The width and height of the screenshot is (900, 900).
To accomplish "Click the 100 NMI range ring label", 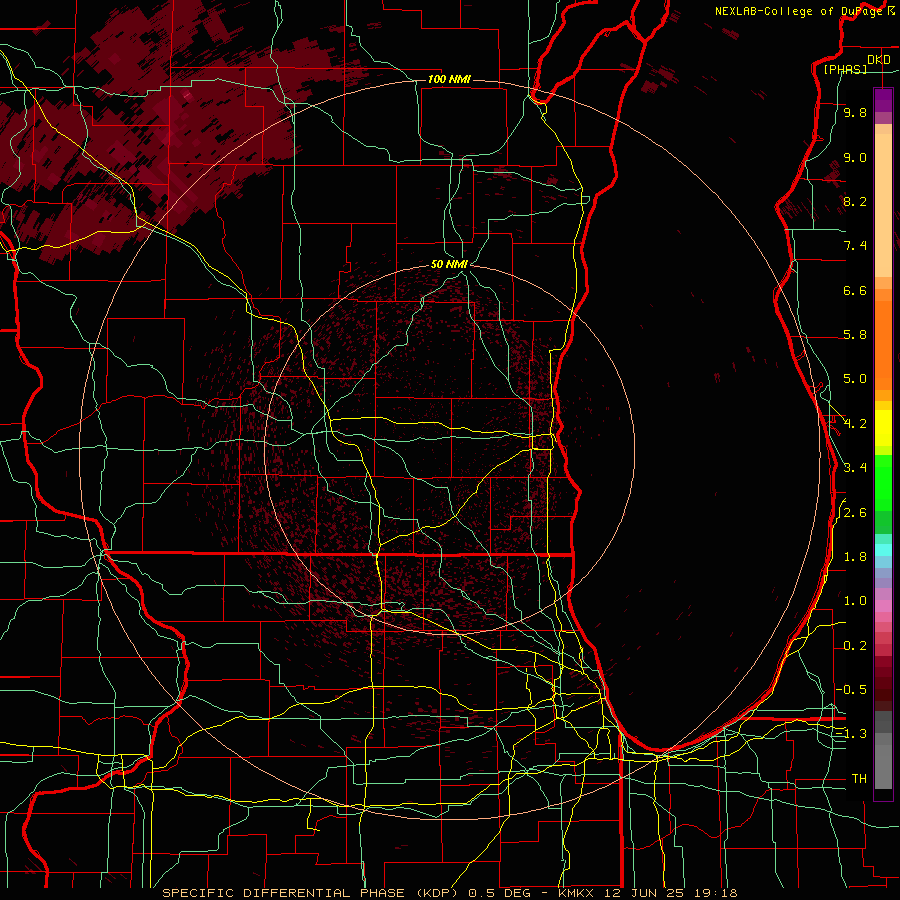I will click(449, 79).
